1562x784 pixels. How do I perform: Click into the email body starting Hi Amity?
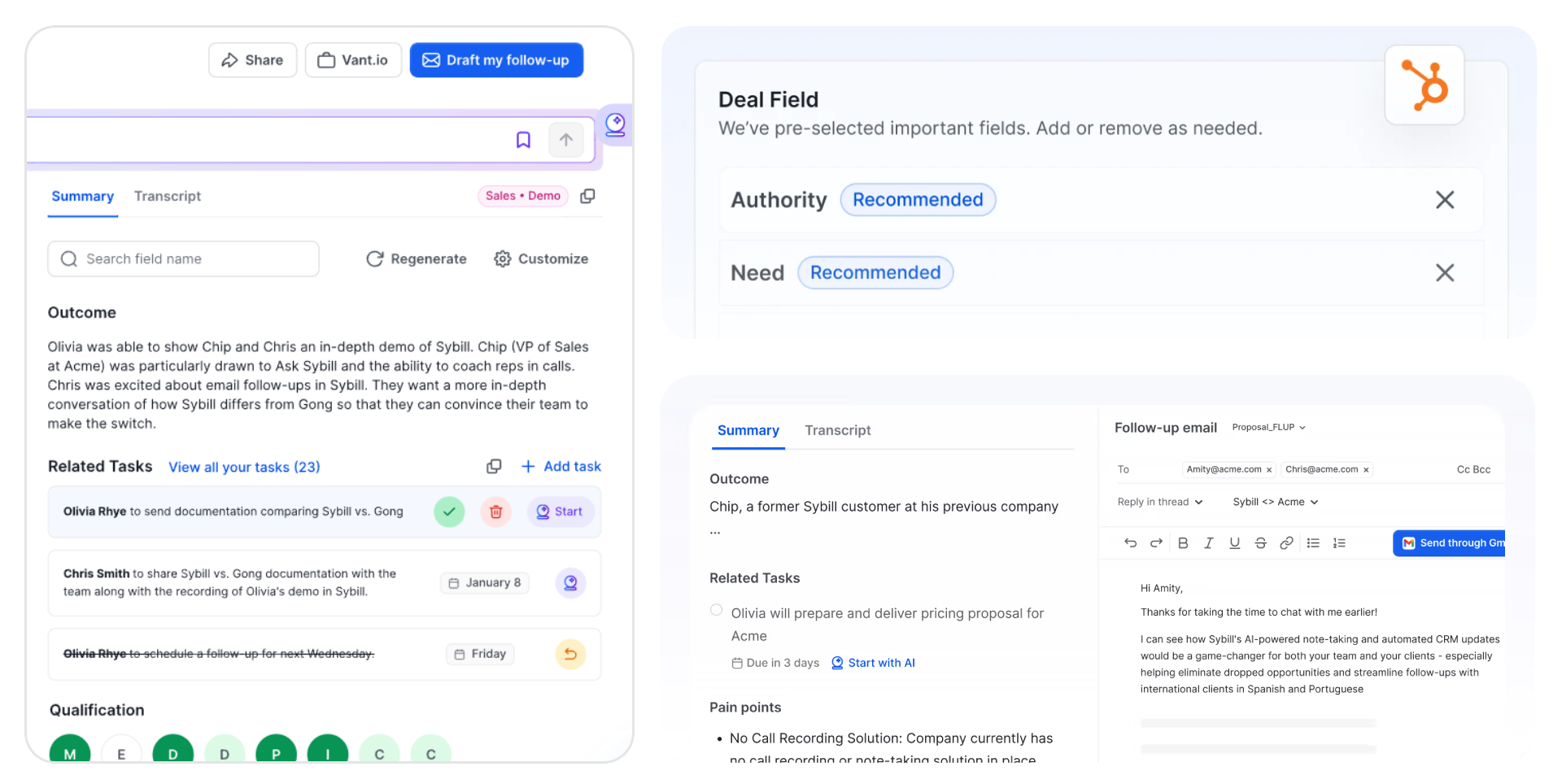click(1320, 638)
